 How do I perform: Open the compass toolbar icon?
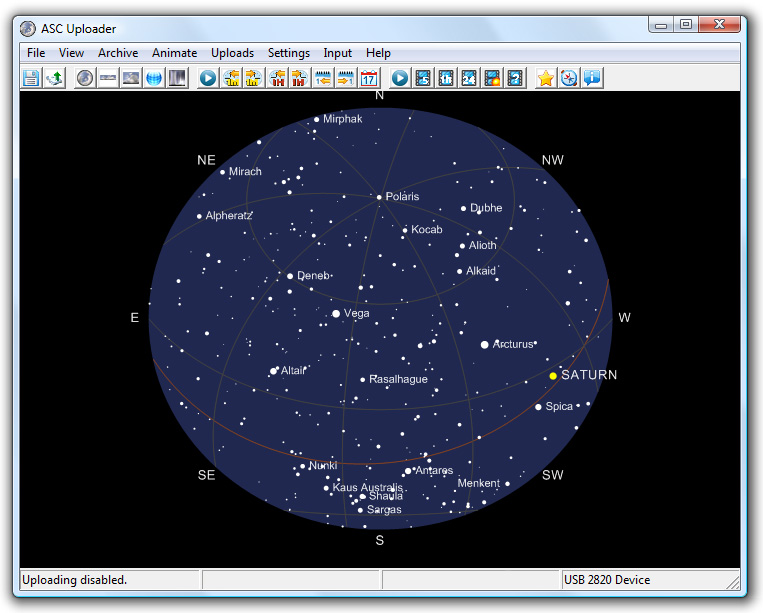(569, 78)
